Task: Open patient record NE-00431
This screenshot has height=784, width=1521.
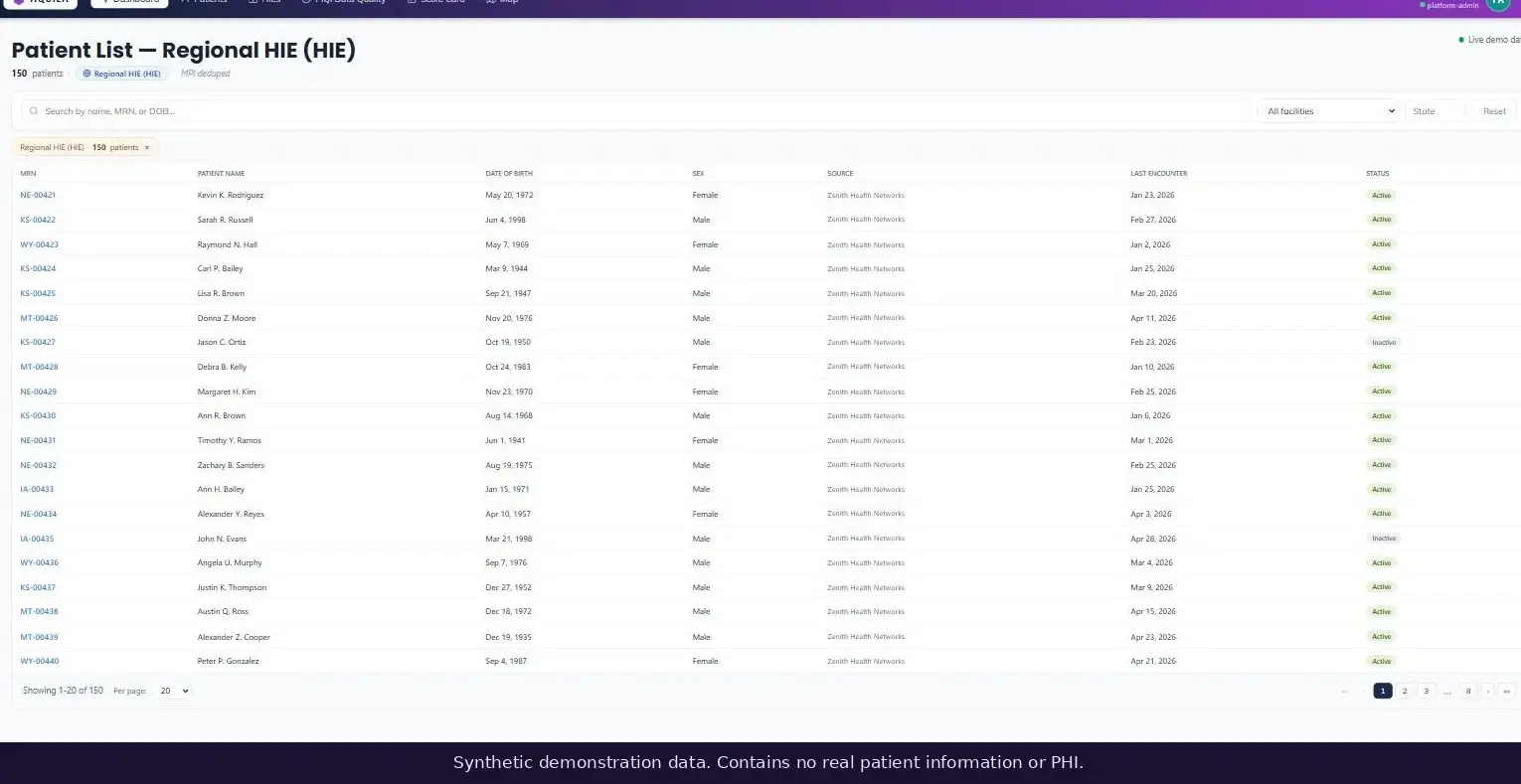Action: (x=38, y=440)
